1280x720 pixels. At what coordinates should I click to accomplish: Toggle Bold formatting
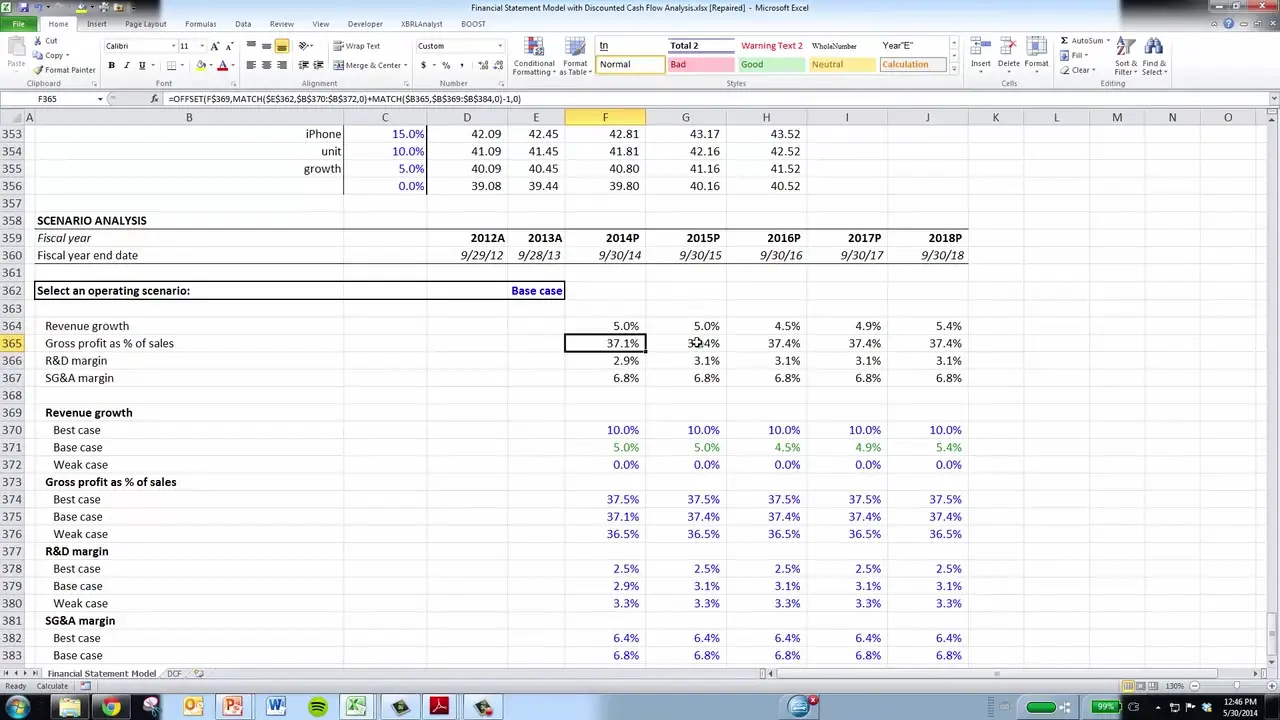111,65
